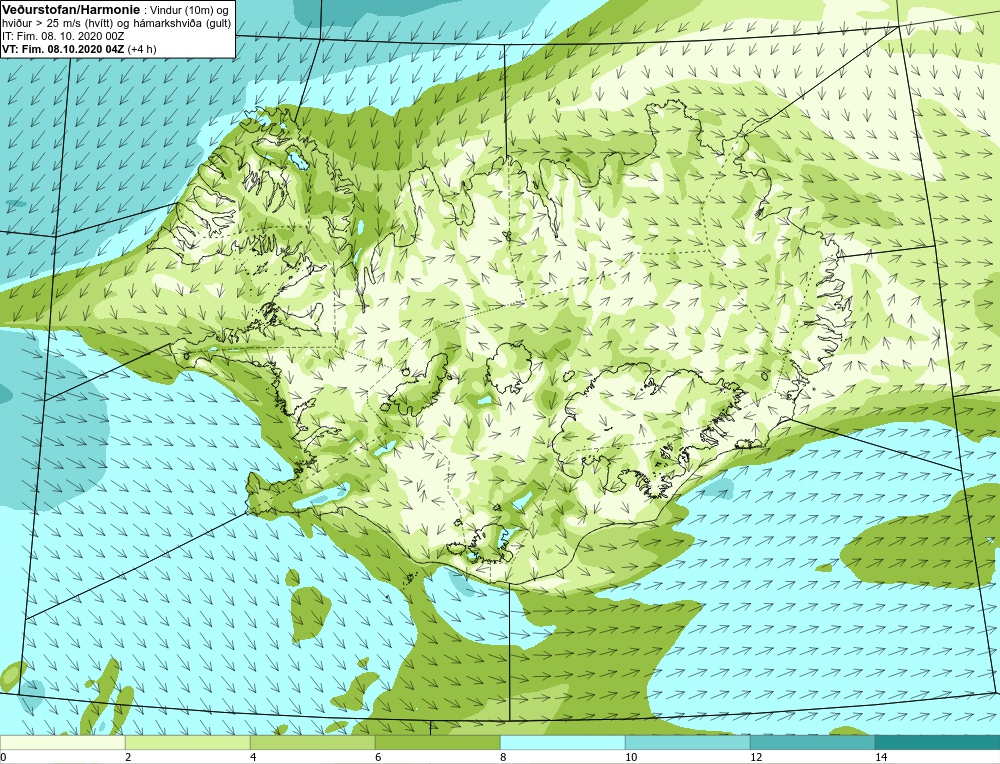Click the 'hviður > 25 m/s (hvítt)' text line
Viewport: 1000px width, 764px height.
(x=117, y=23)
